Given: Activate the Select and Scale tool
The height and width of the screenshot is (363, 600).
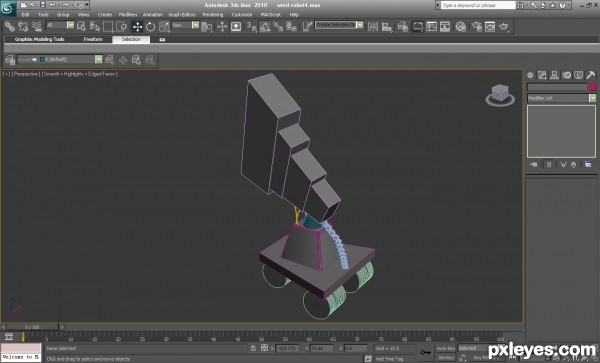Looking at the screenshot, I should 164,26.
